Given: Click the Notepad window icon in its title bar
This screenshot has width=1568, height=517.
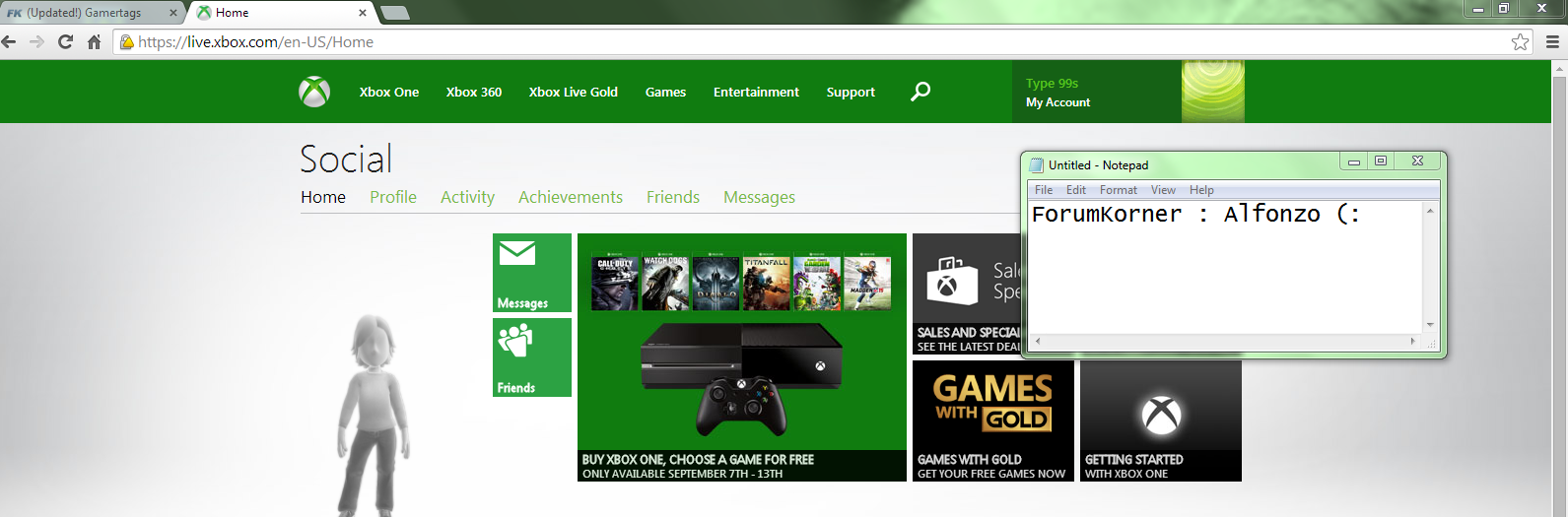Looking at the screenshot, I should coord(1037,165).
